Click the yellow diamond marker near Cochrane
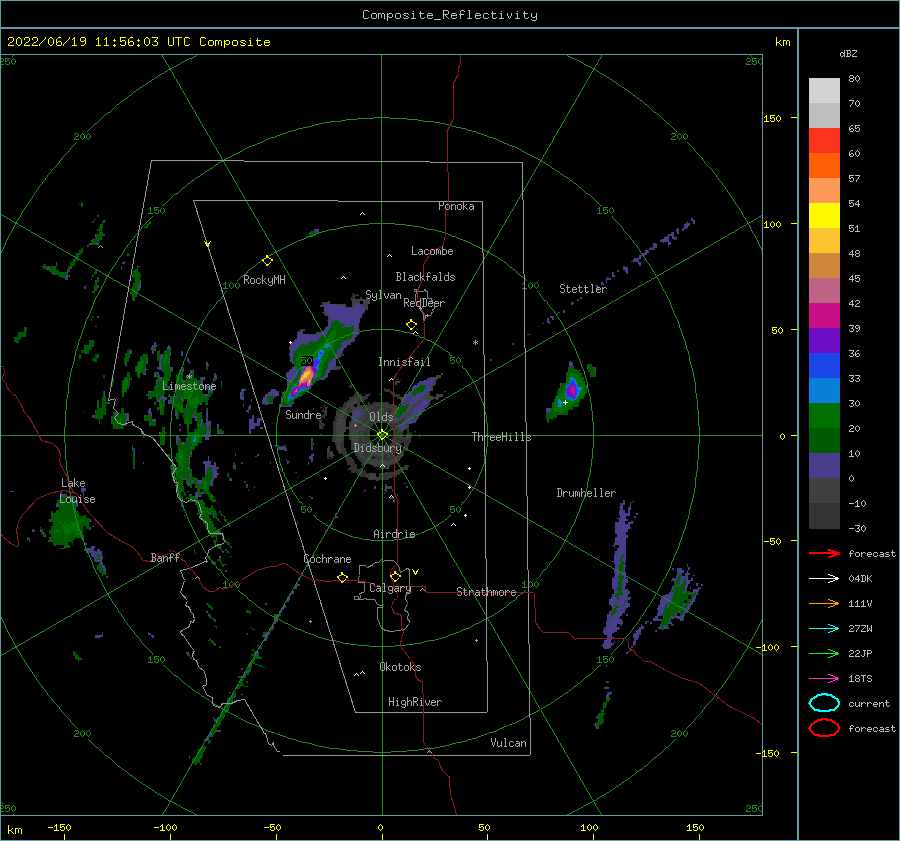Screen dimensions: 900x841 342,578
